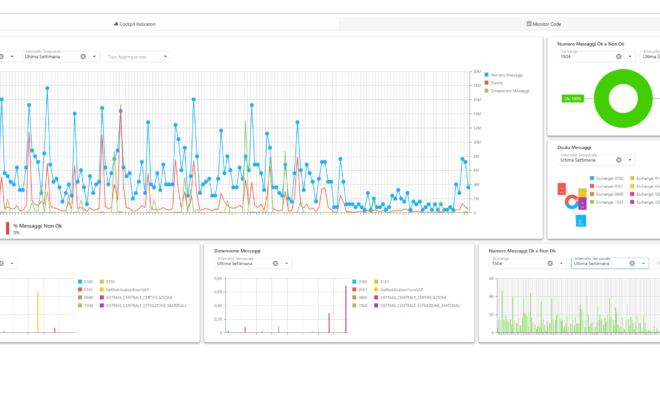
Task: Click 0860 swatch in bottom left panel legend
Action: [x=80, y=298]
